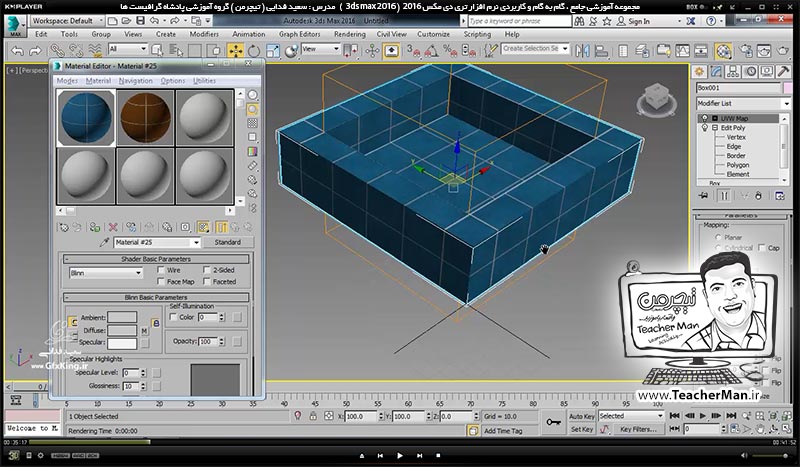Open the reference coordinate View dropdown
800x467 pixels.
[320, 48]
